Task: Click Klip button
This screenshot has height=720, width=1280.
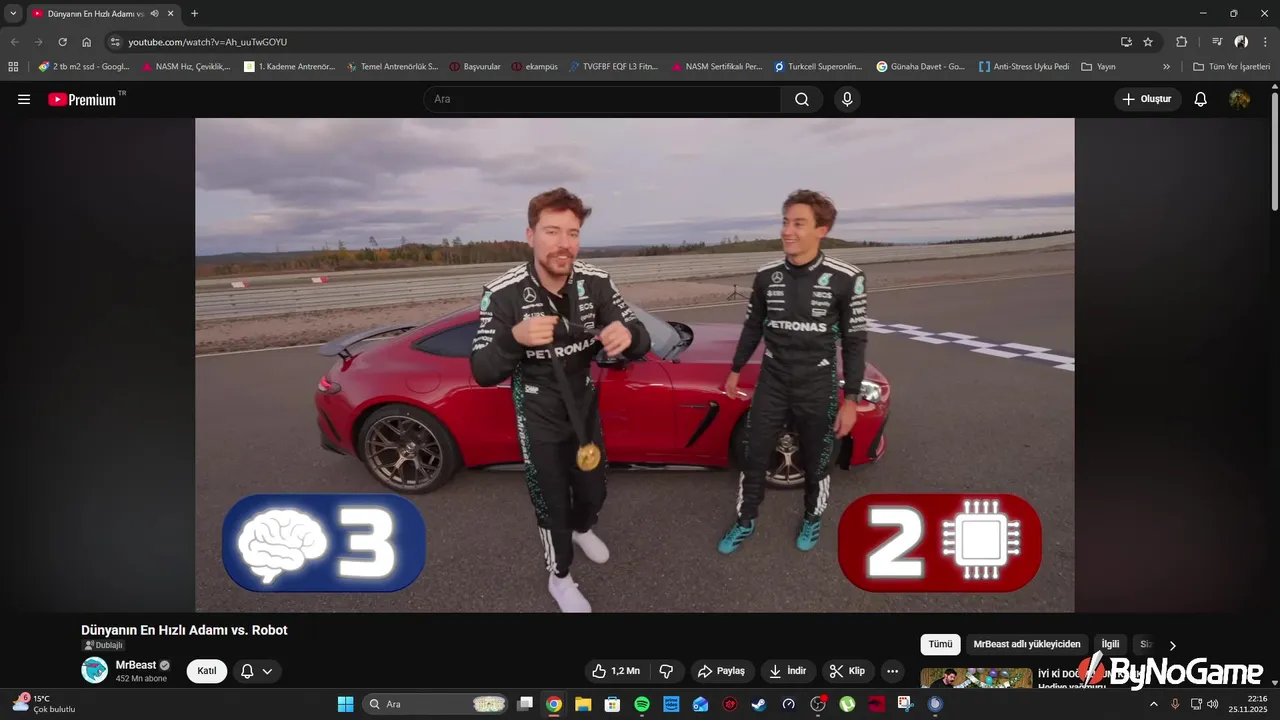Action: click(848, 671)
